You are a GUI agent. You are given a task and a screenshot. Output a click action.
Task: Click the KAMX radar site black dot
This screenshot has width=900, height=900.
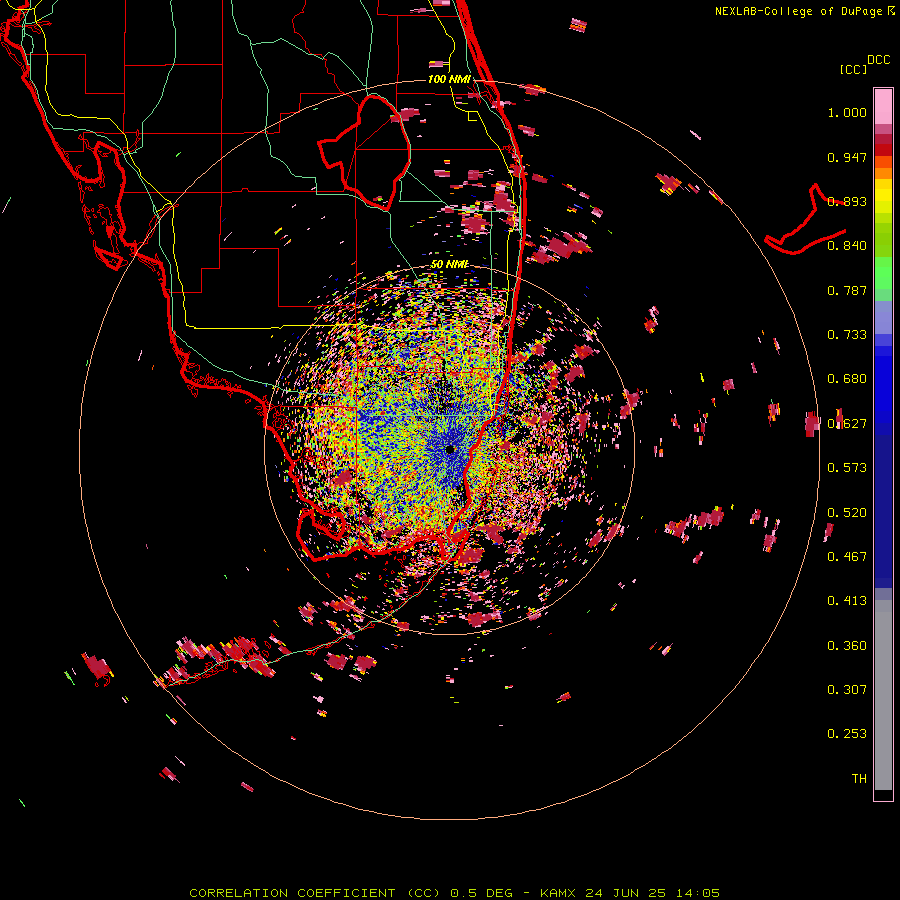point(450,449)
